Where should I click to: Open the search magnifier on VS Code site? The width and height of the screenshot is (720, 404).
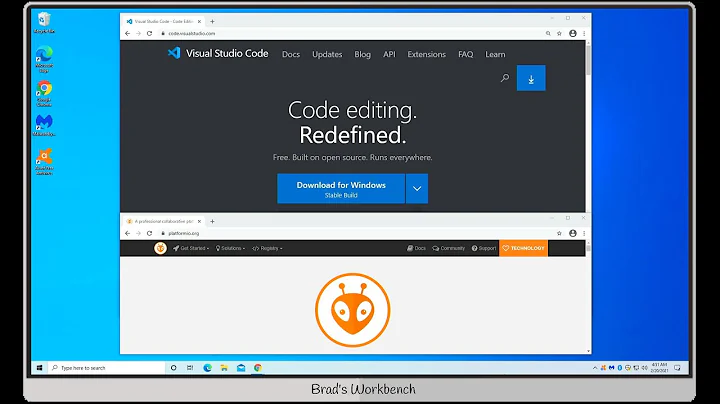505,78
